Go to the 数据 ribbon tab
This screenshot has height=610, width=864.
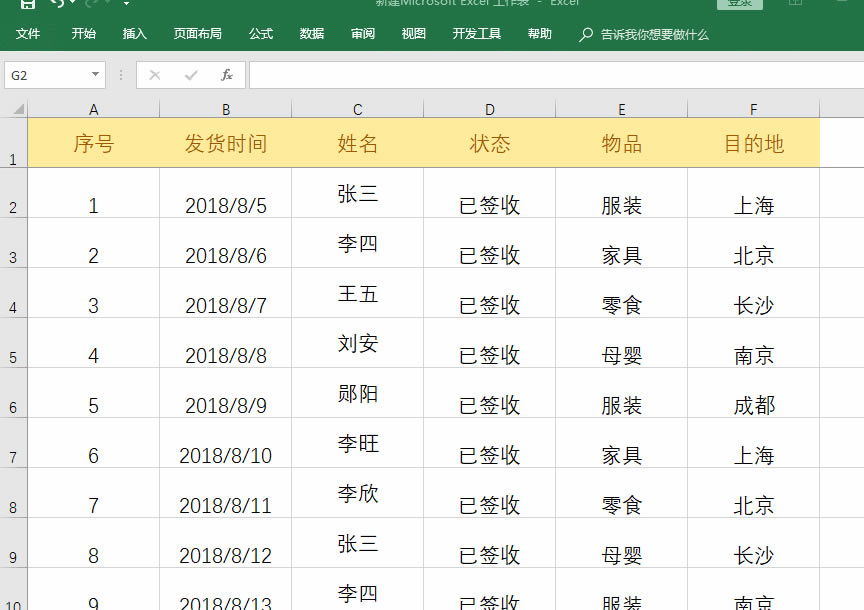312,34
